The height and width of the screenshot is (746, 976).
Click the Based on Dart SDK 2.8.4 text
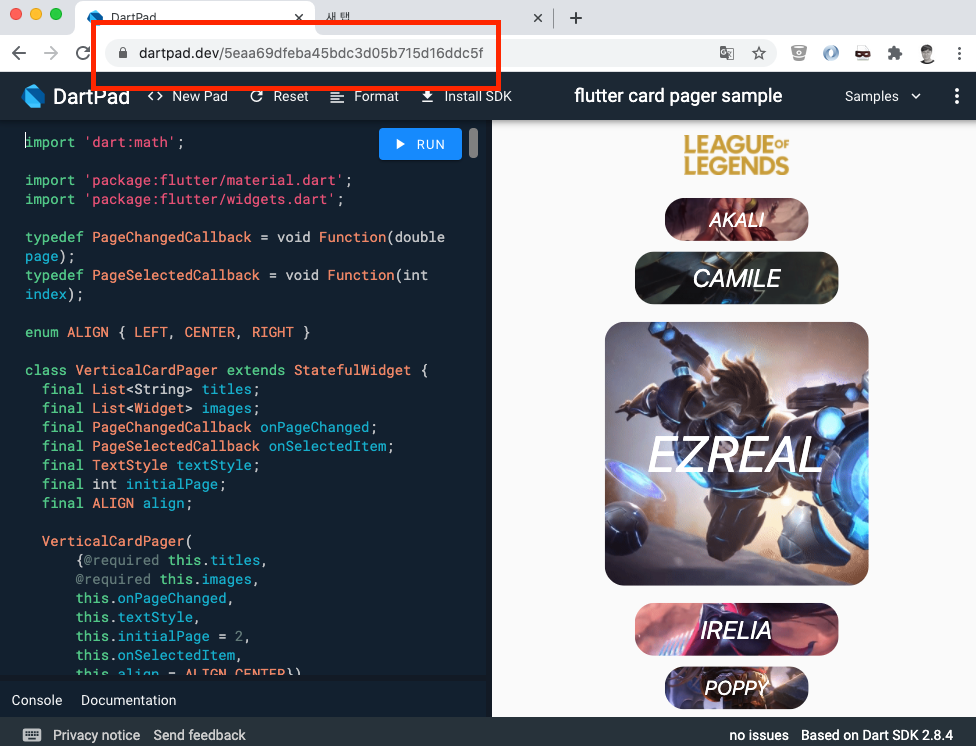(x=876, y=735)
